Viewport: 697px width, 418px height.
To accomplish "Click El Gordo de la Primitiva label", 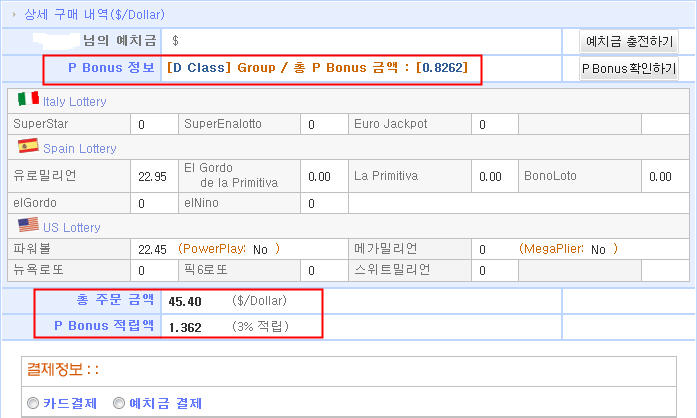I will click(231, 175).
